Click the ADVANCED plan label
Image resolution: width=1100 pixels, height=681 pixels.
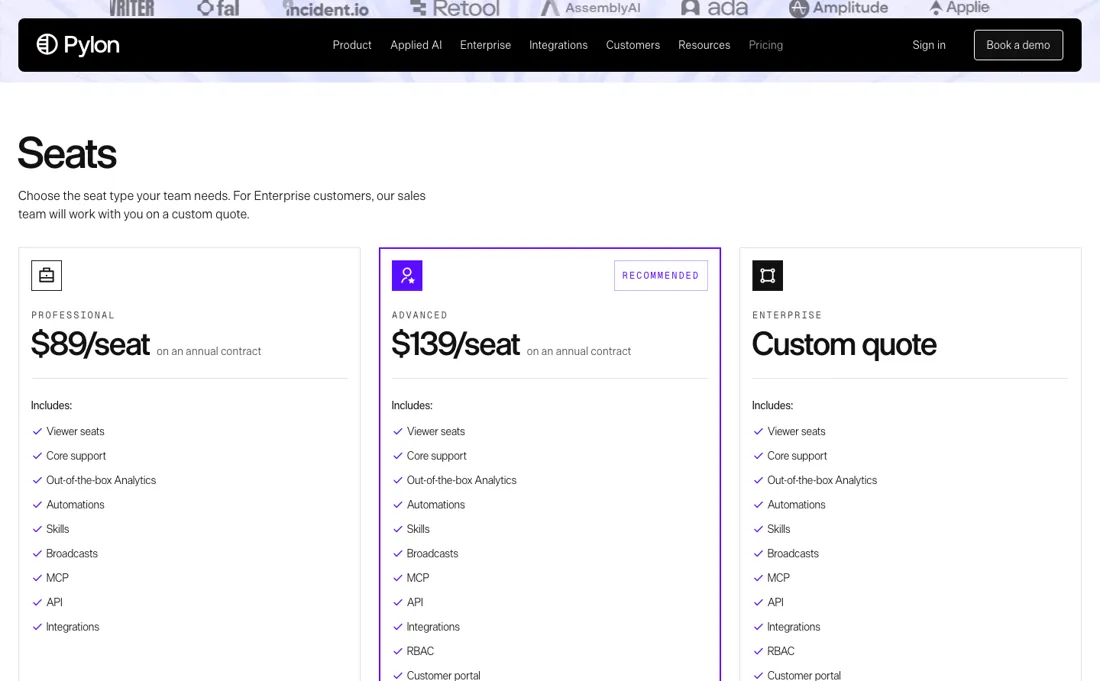click(420, 316)
